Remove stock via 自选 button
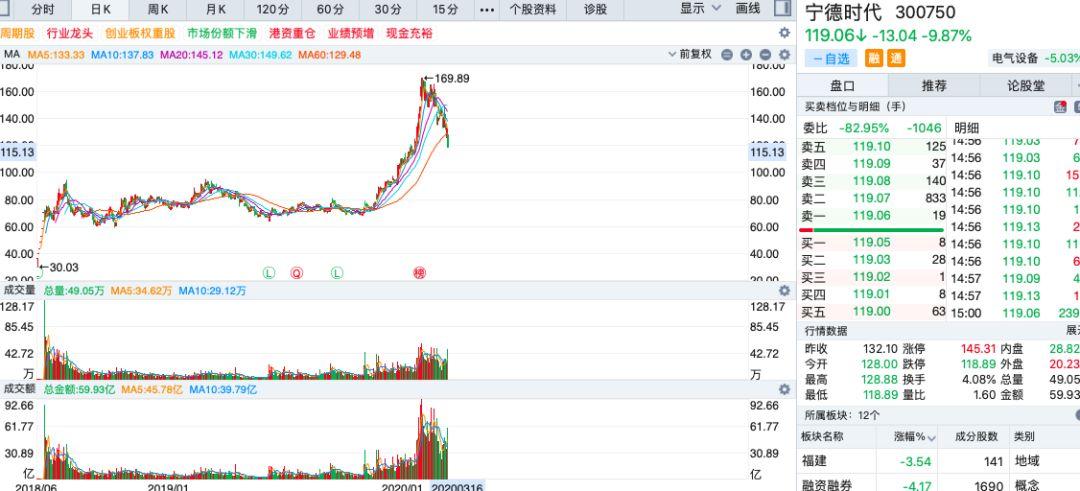 point(831,59)
